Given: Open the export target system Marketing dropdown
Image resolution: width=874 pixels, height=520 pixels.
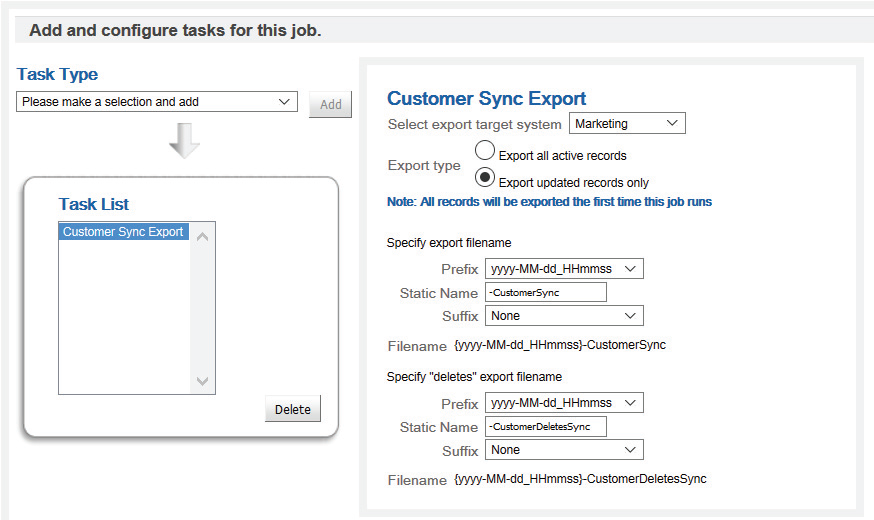Looking at the screenshot, I should (x=627, y=123).
